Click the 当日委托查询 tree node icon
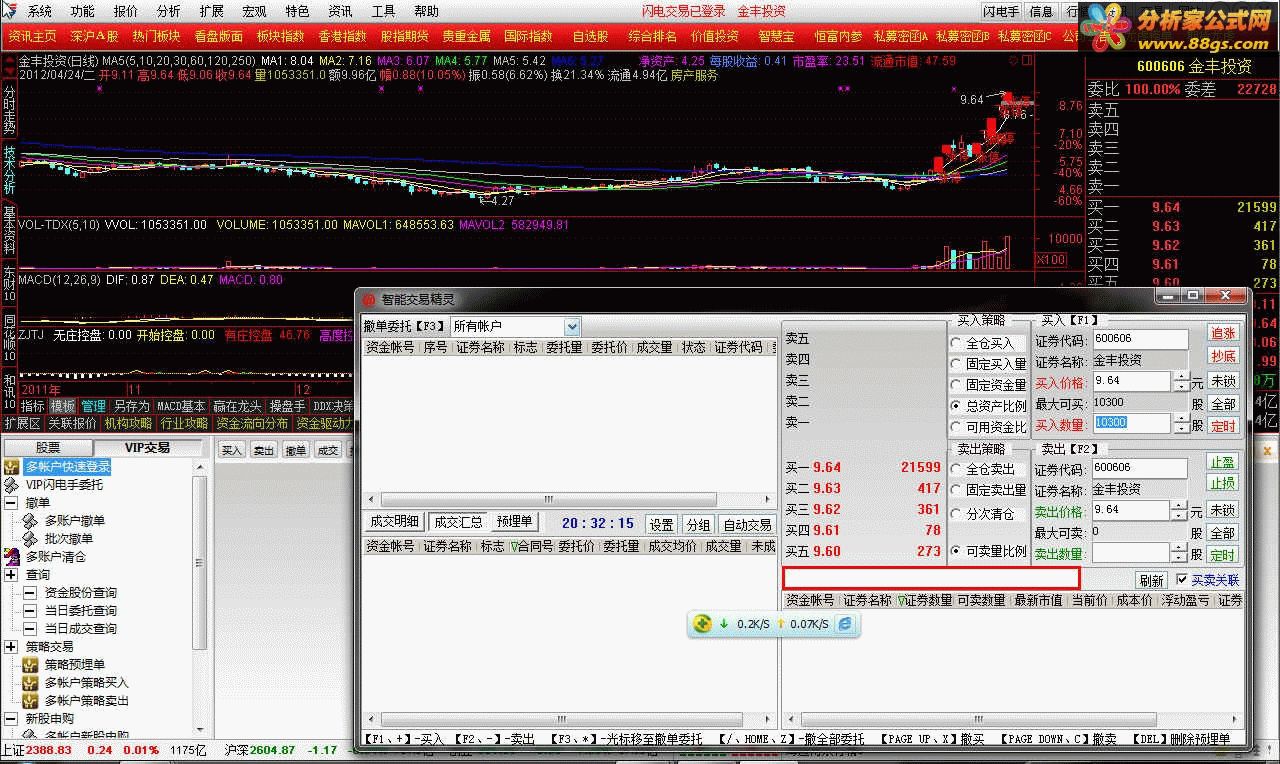Image resolution: width=1280 pixels, height=764 pixels. 30,611
